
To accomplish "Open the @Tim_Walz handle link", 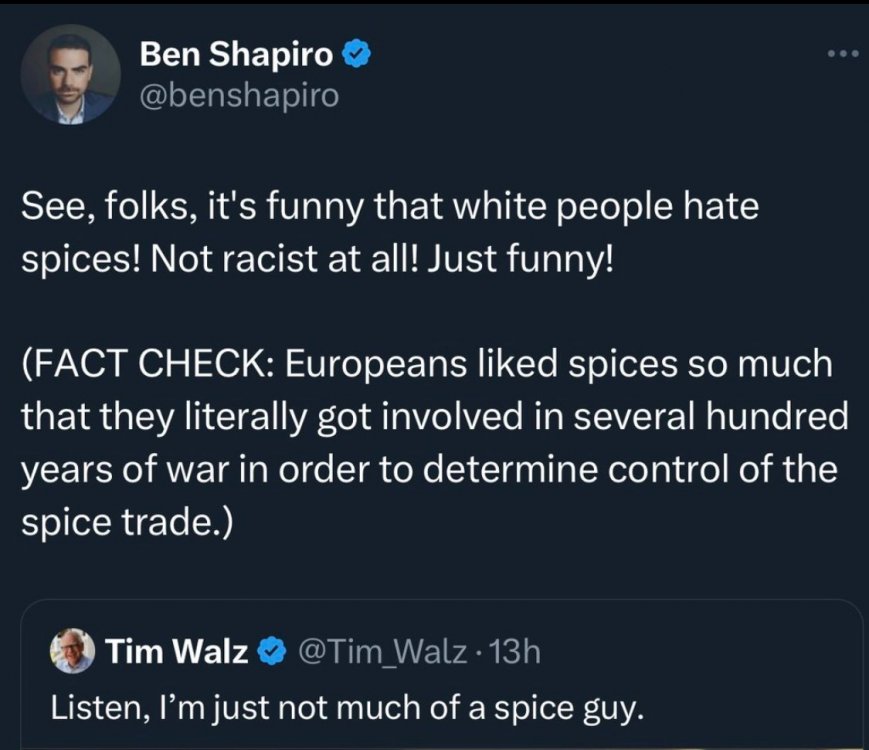I will click(x=379, y=653).
